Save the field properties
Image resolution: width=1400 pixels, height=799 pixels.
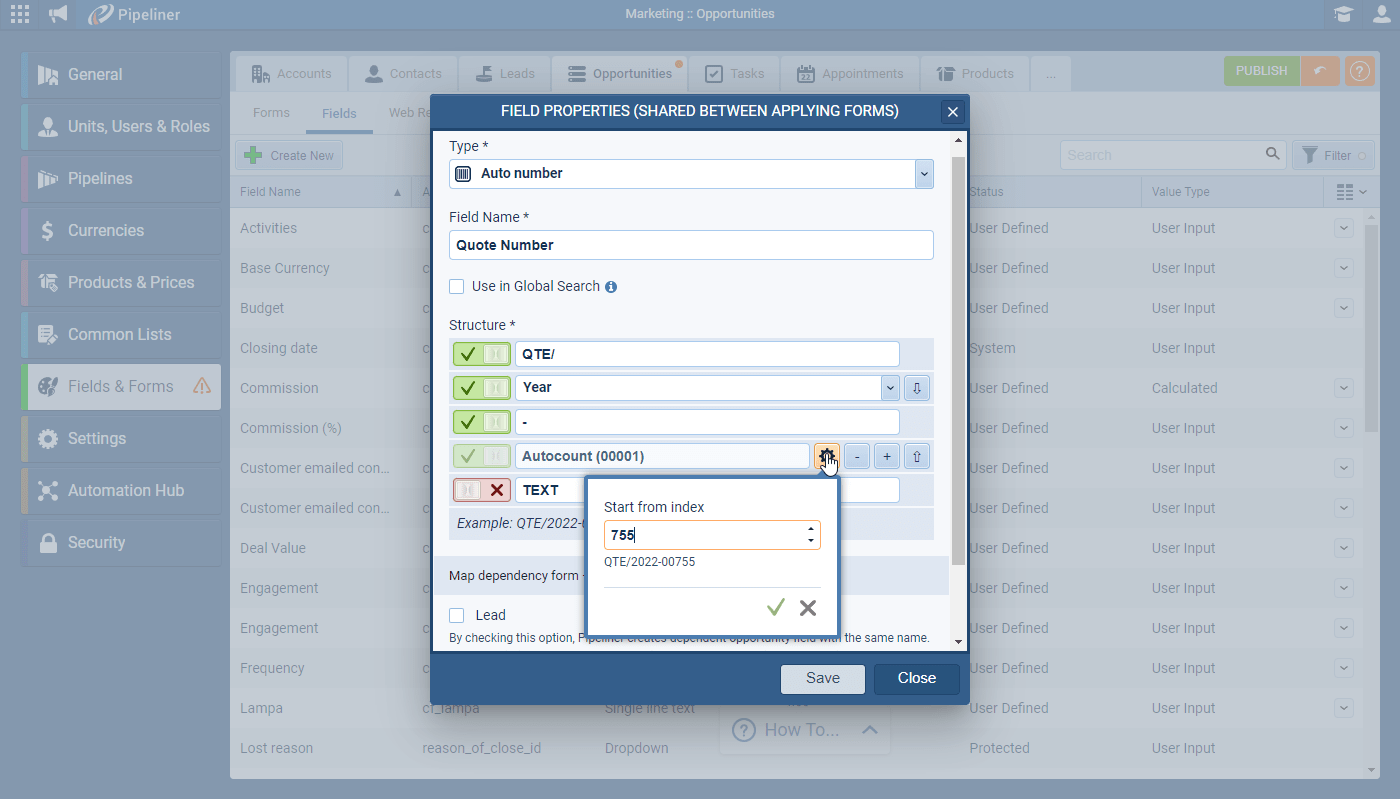[823, 678]
